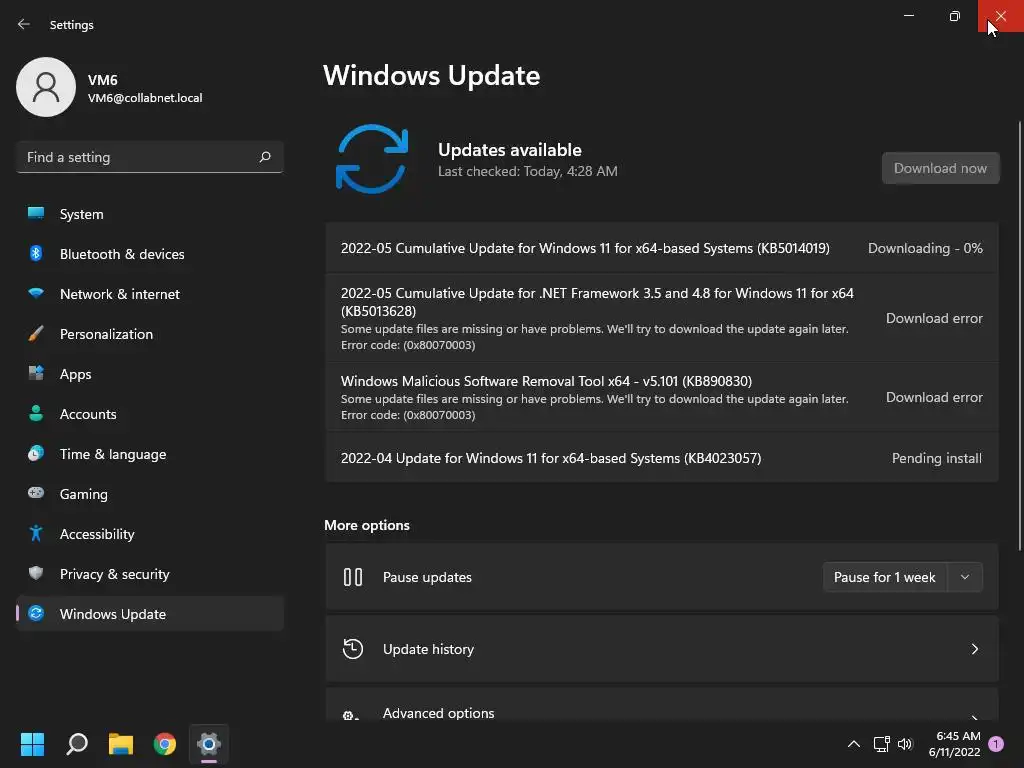
Task: Click the Update history clock icon
Action: [x=353, y=648]
